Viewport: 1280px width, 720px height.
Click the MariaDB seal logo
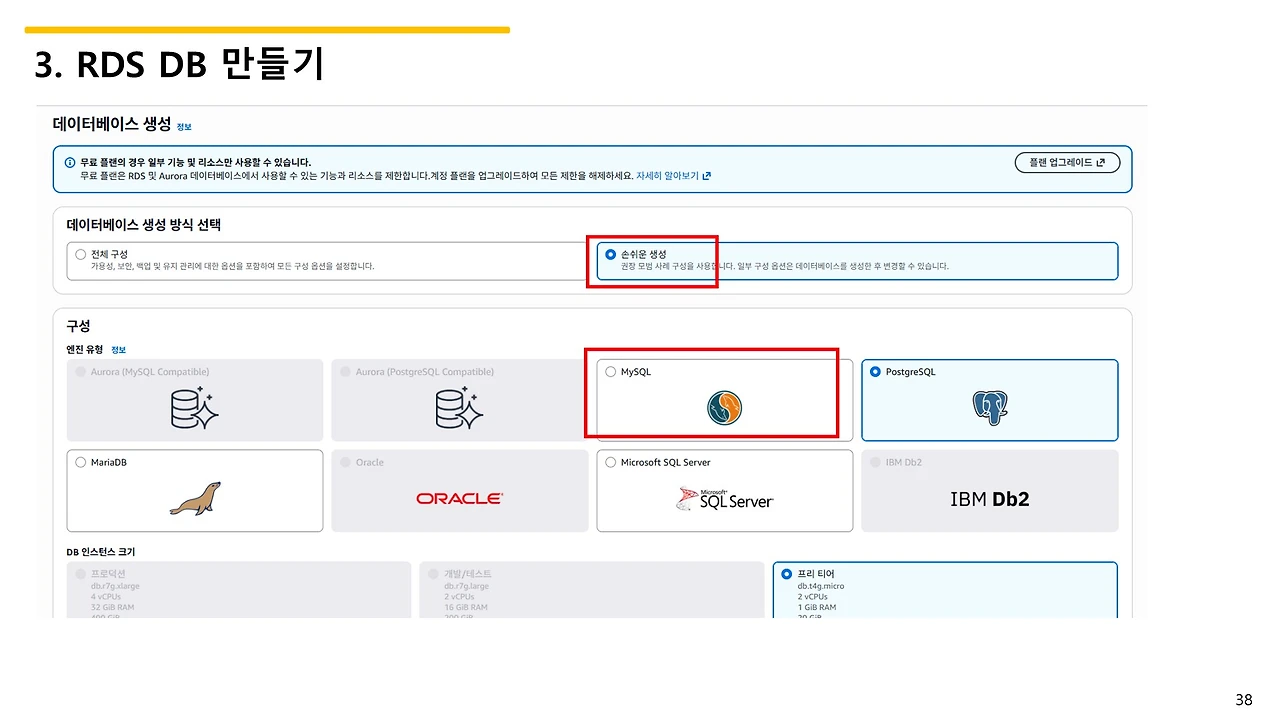coord(195,498)
